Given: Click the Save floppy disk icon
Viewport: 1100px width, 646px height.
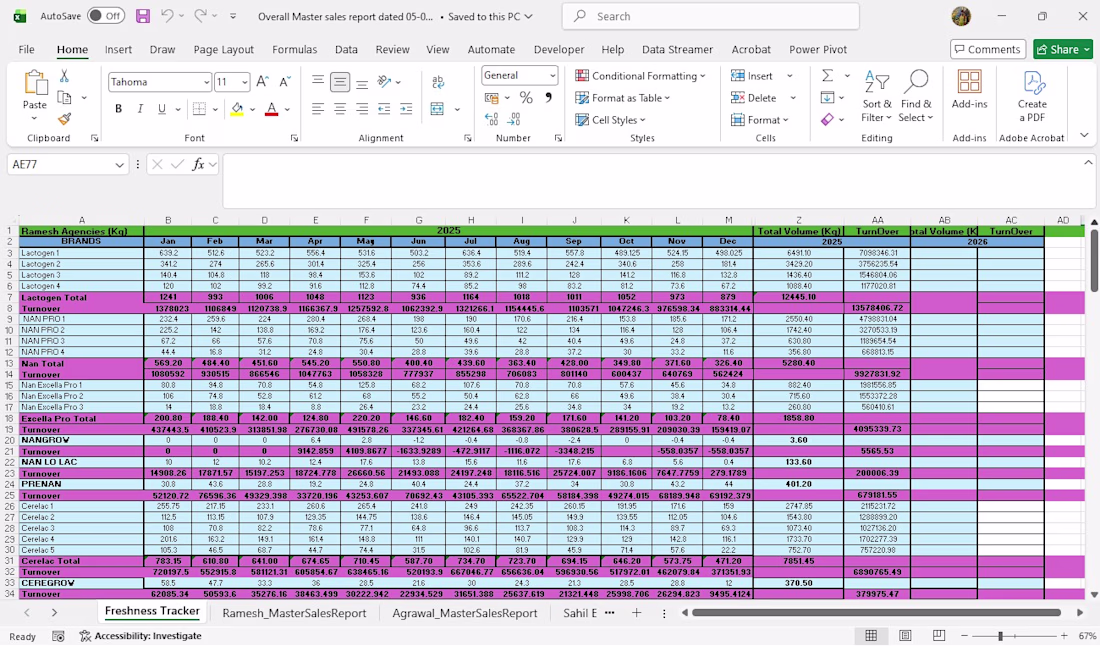Looking at the screenshot, I should coord(142,16).
